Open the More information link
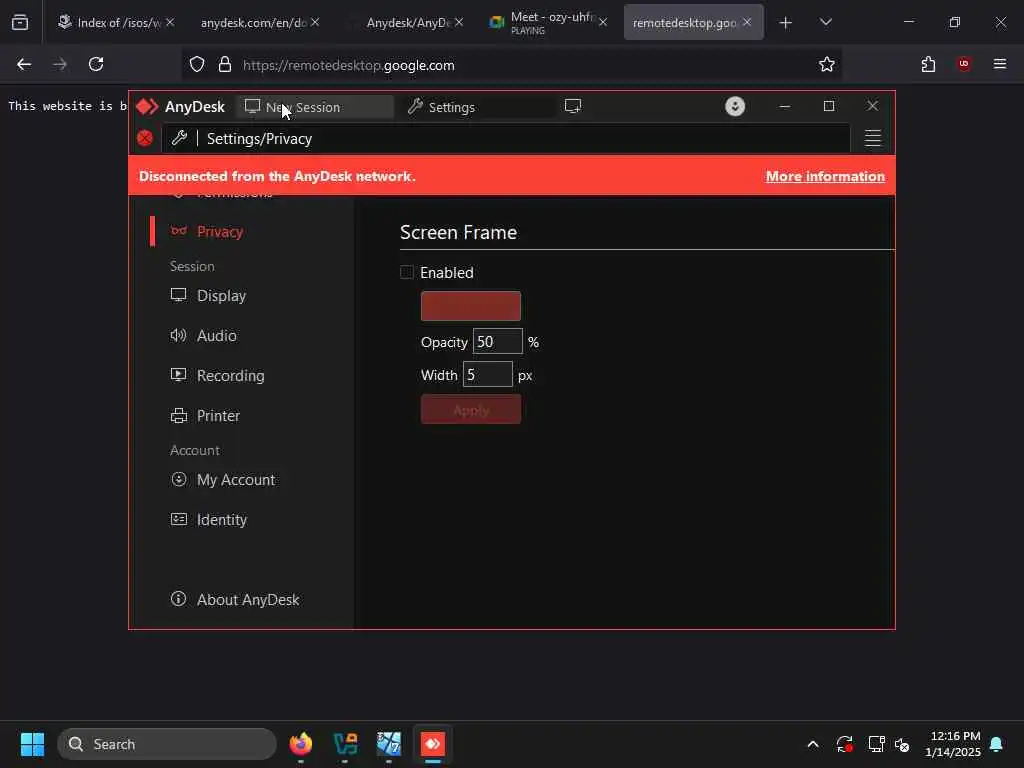The image size is (1024, 768). point(825,176)
